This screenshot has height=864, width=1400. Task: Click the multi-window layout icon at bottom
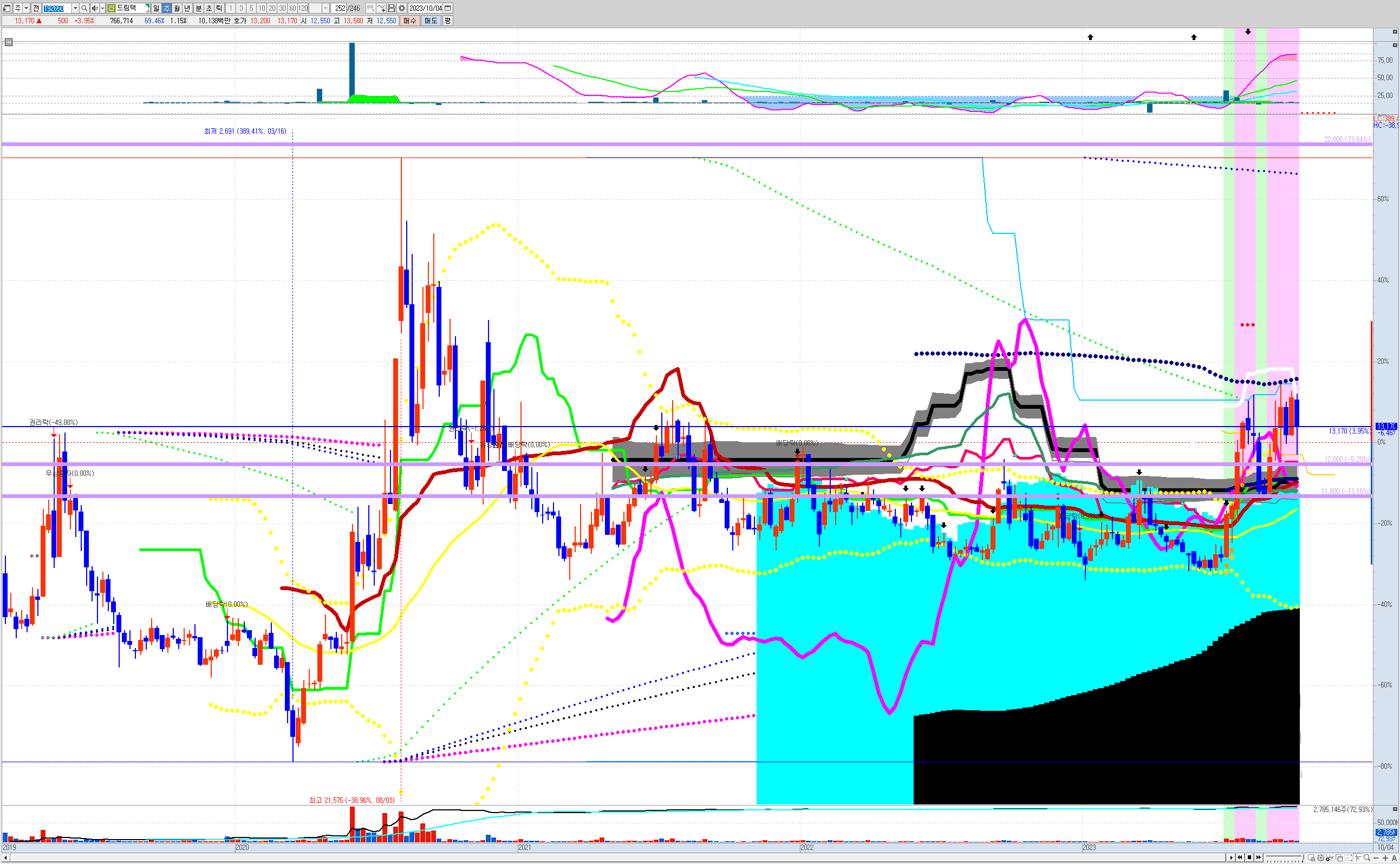[1311, 858]
